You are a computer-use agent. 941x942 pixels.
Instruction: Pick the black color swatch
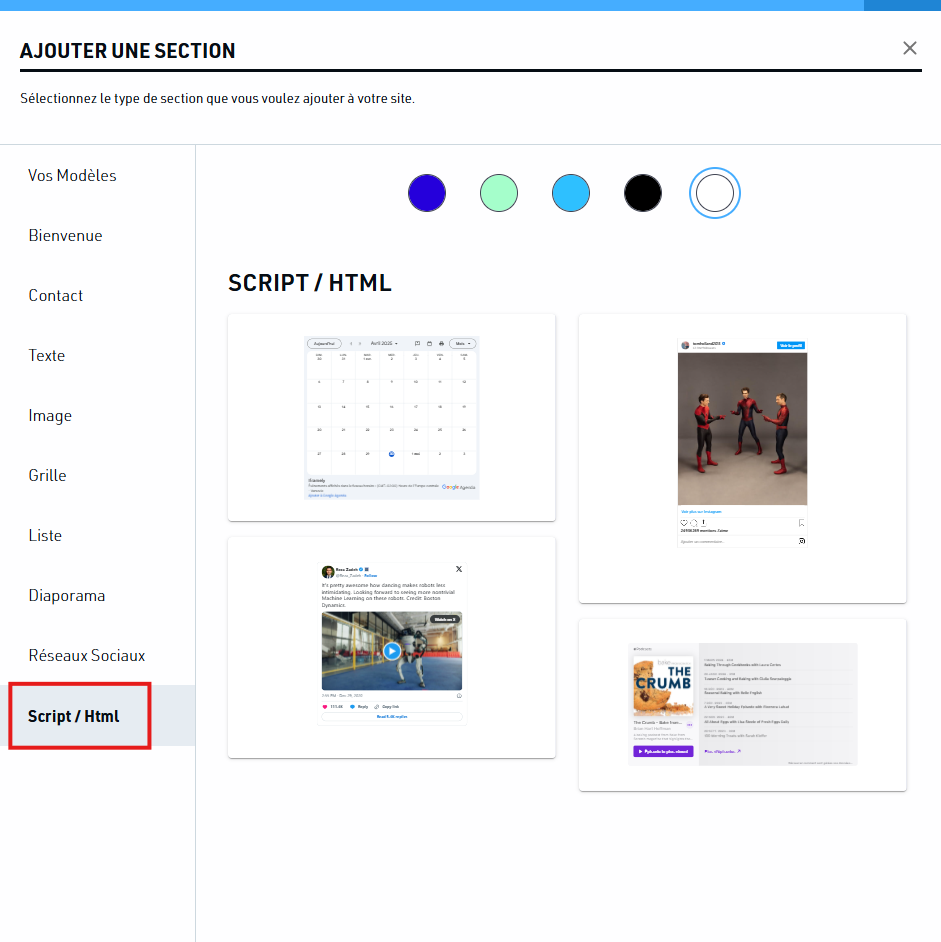643,193
